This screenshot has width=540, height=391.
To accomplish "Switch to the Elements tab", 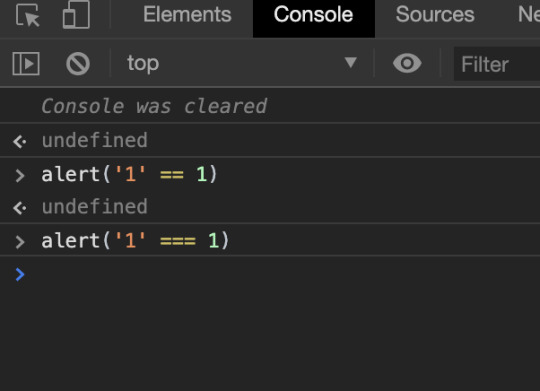I will pos(187,14).
